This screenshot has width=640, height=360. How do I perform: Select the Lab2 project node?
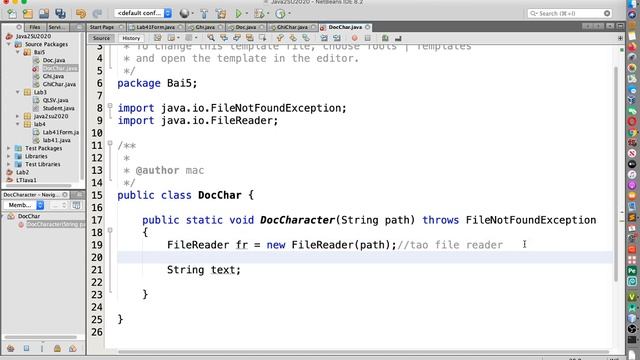[x=22, y=172]
